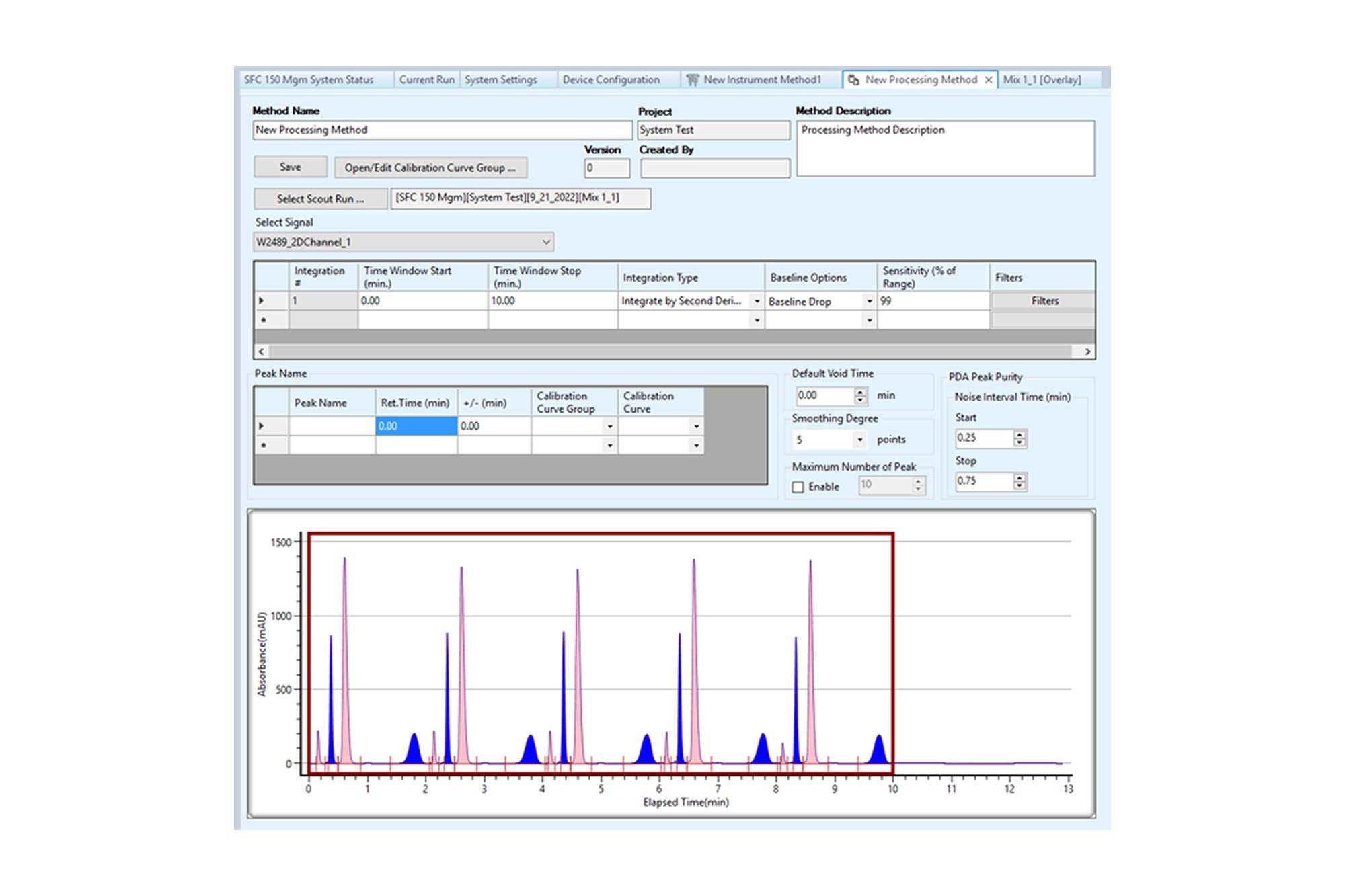Open Calibration Curve dropdown in first row
Viewport: 1345px width, 896px height.
point(696,426)
